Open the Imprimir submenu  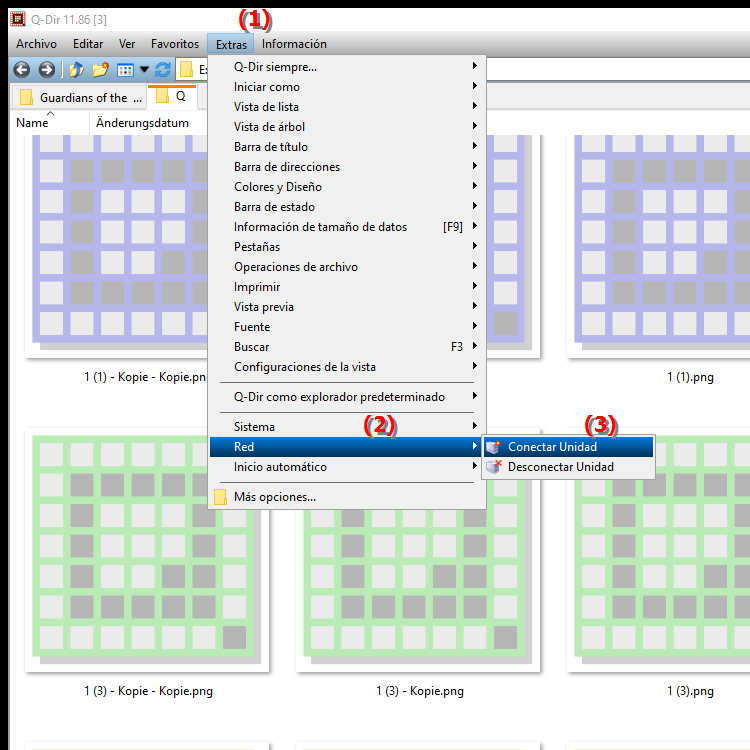tap(348, 287)
